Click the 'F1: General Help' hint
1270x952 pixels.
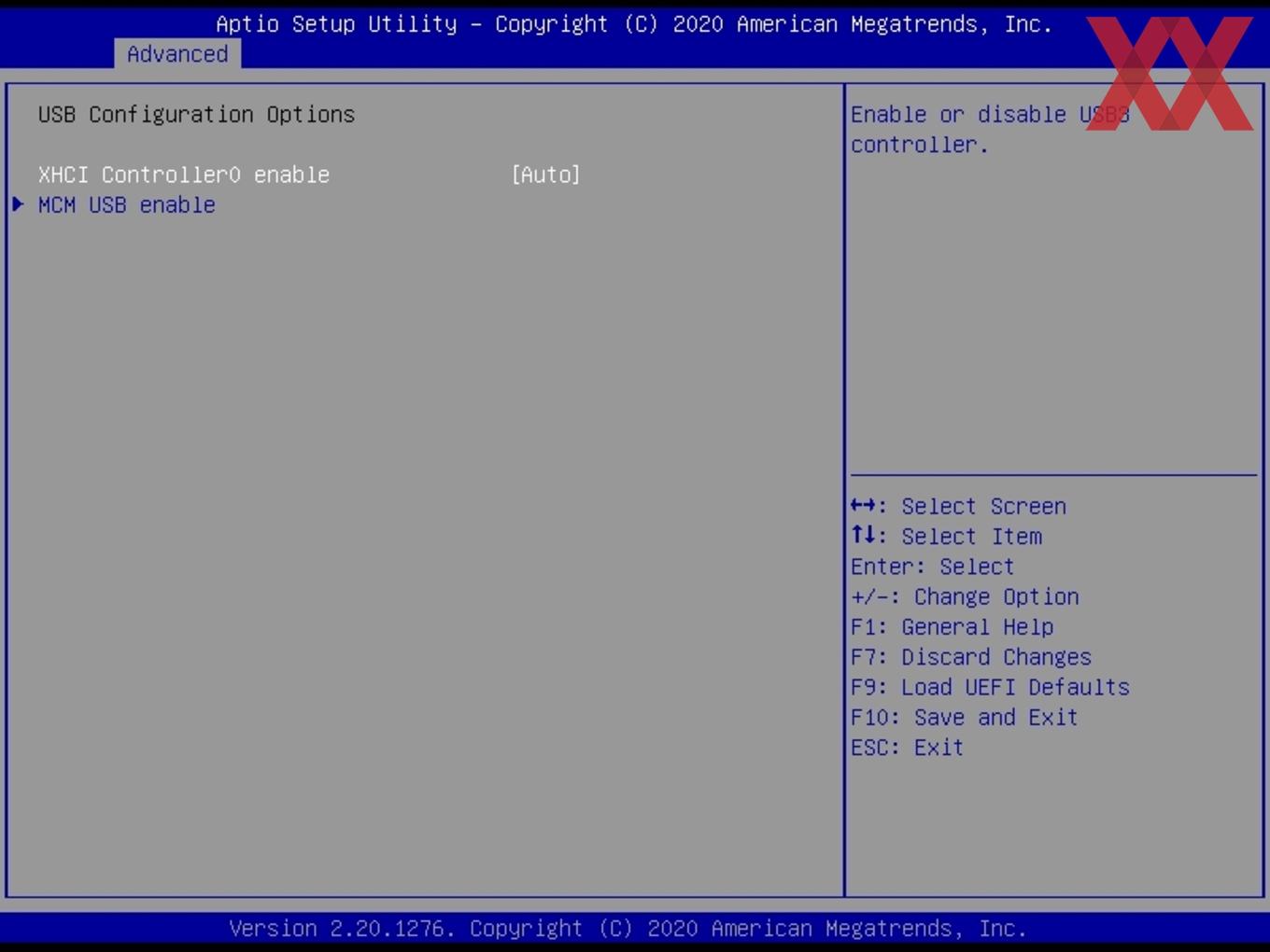[952, 626]
